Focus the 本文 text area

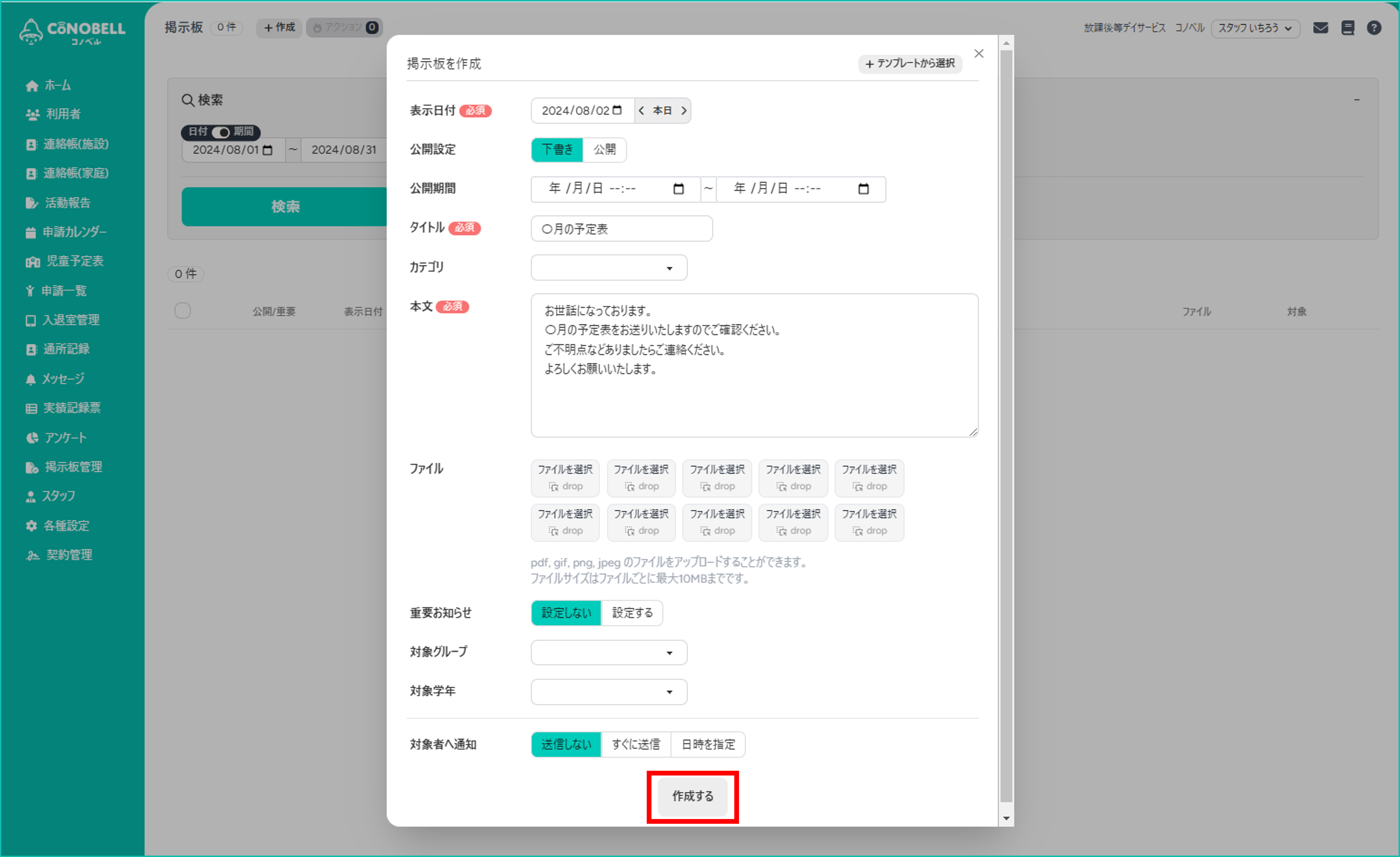[x=755, y=365]
